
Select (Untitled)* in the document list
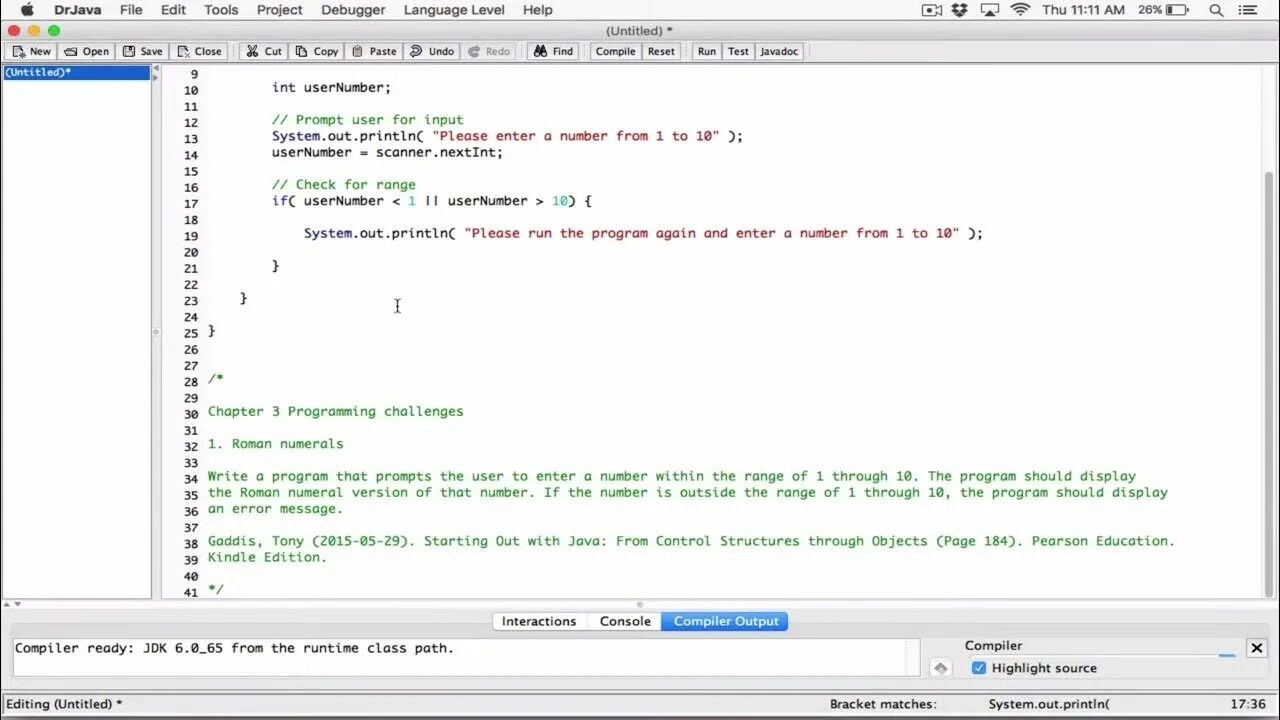coord(76,72)
